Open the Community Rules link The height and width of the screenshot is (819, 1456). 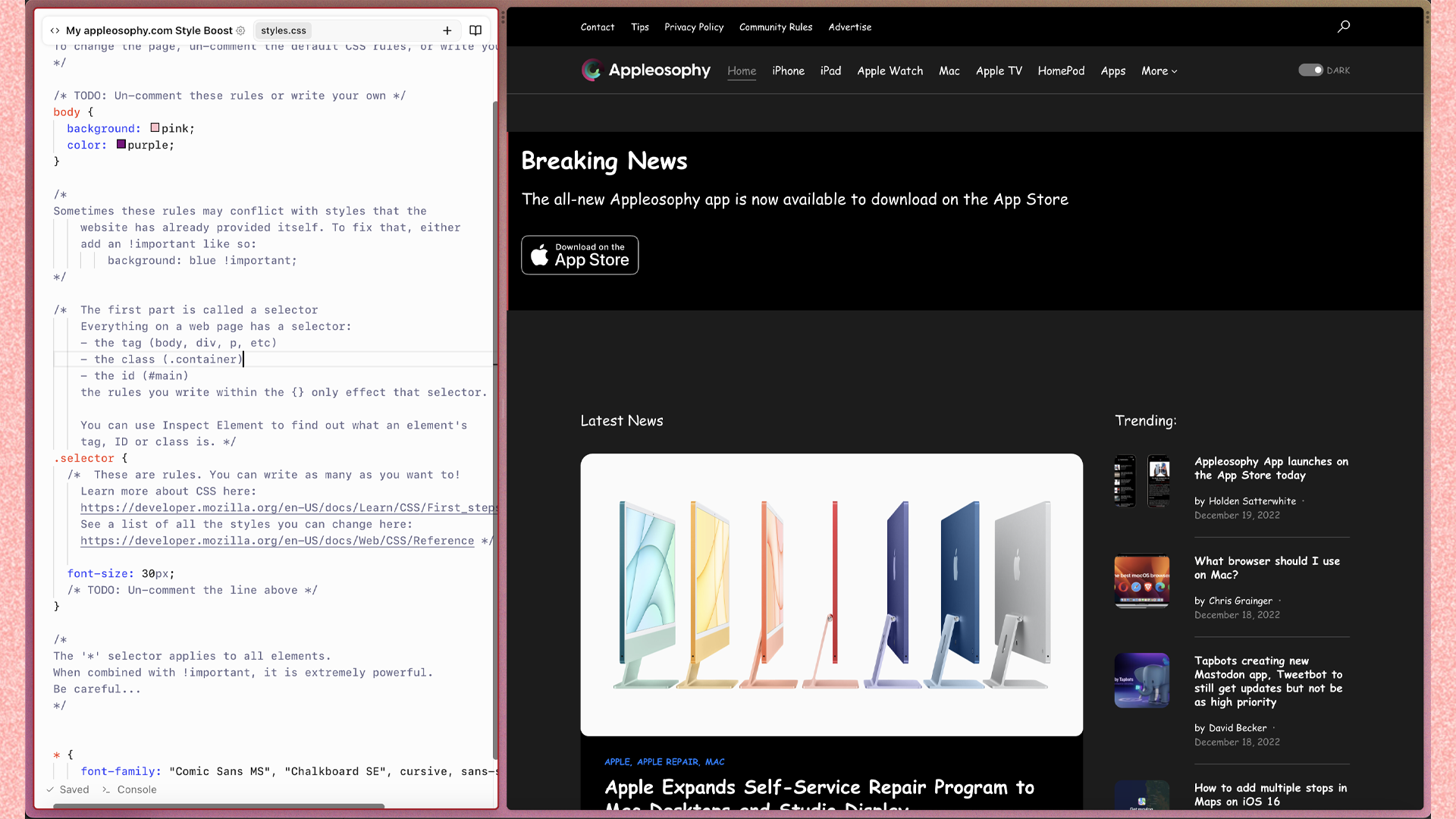click(776, 27)
